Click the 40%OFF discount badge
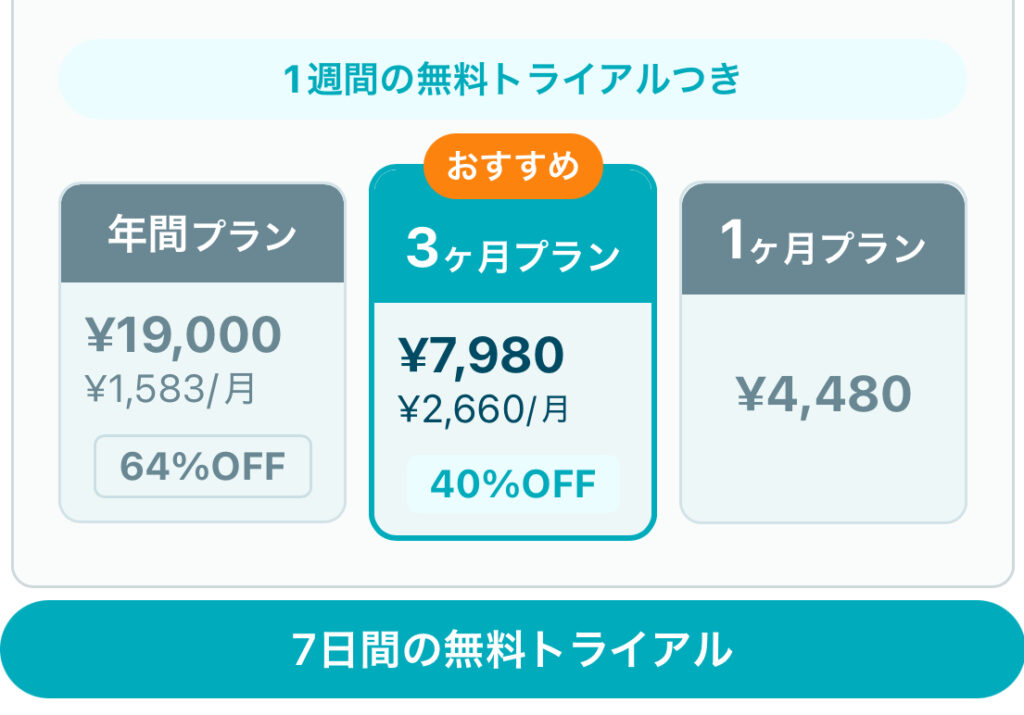This screenshot has width=1024, height=715. (x=512, y=483)
